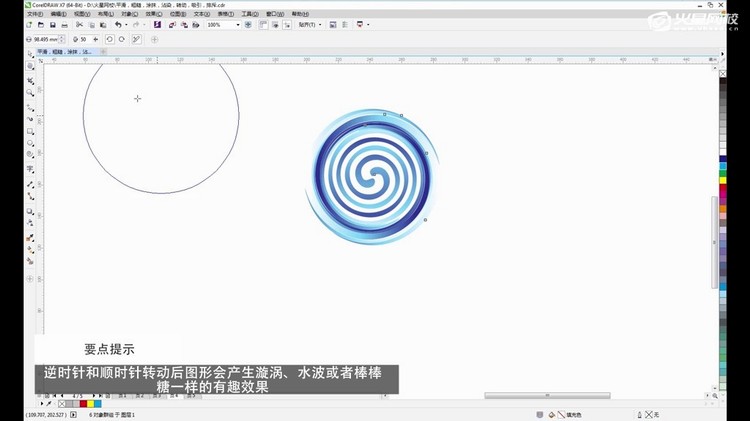Select the Crop tool in toolbox
This screenshot has height=421, width=750.
pos(30,81)
